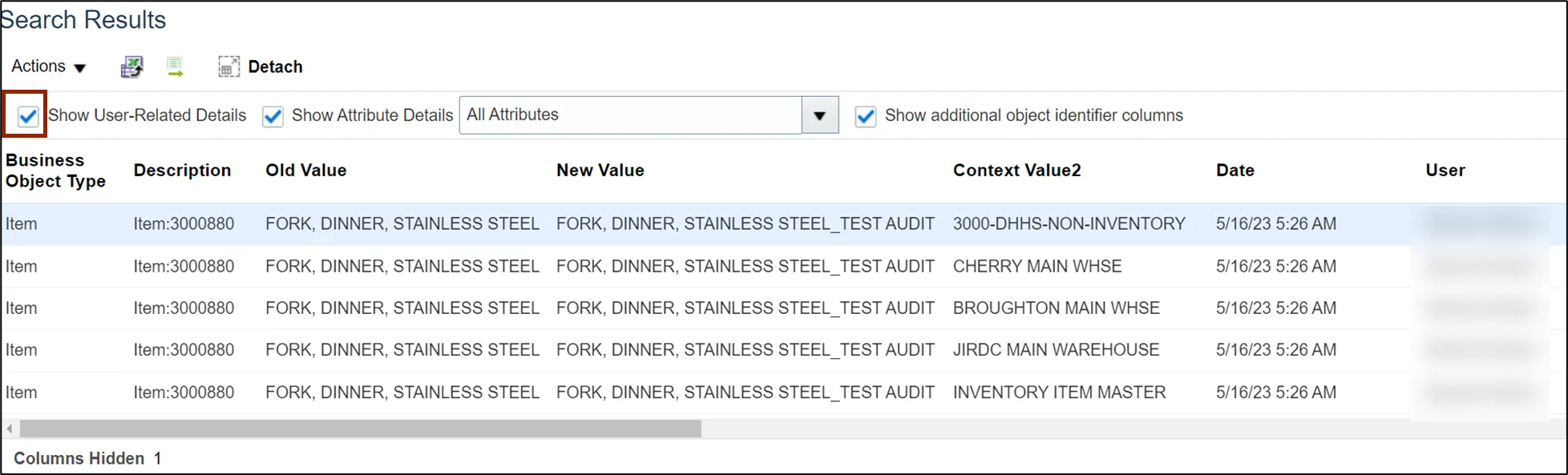This screenshot has height=475, width=1568.
Task: Select the BROUGHTON MAIN WHSE row
Action: coord(1056,308)
